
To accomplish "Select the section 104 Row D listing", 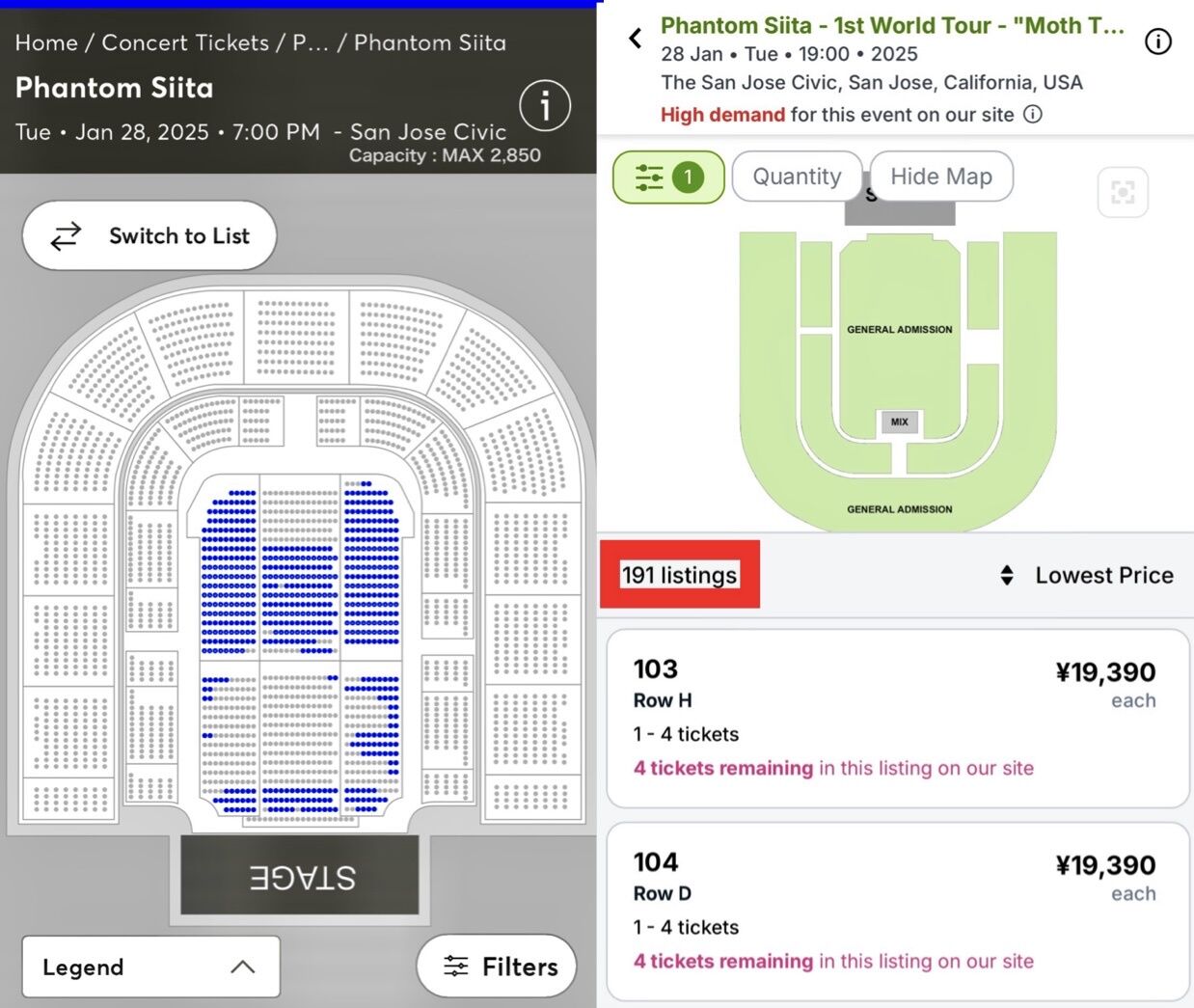I will click(897, 912).
